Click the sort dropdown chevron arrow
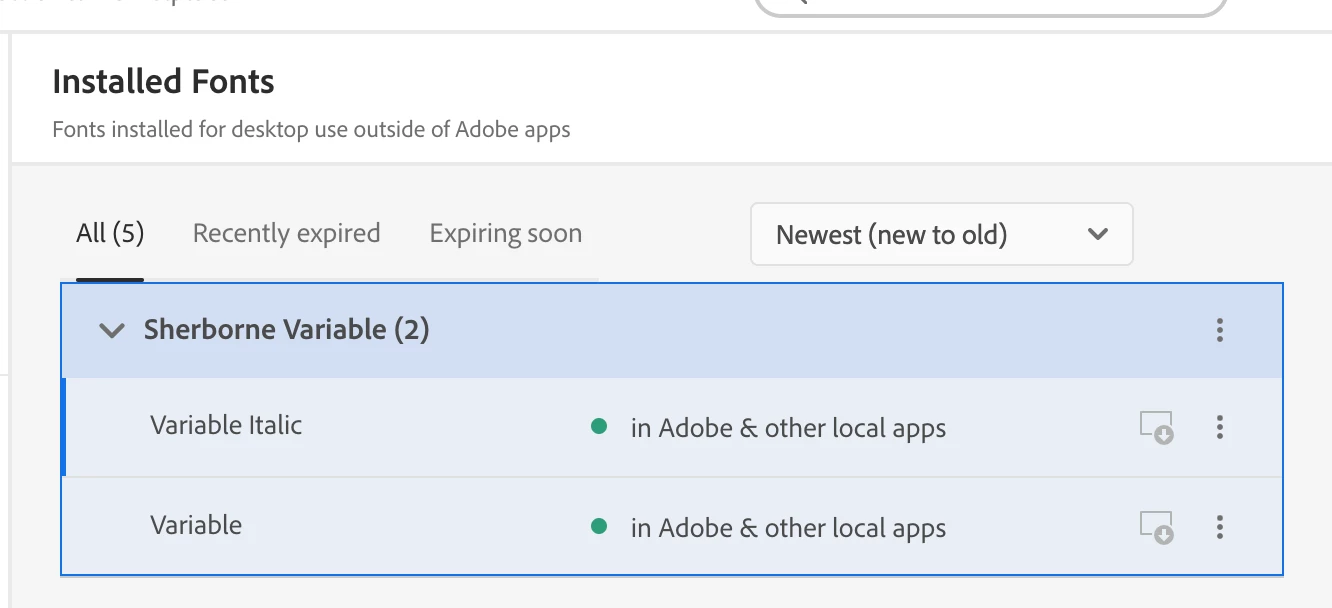The image size is (1332, 608). [x=1098, y=235]
